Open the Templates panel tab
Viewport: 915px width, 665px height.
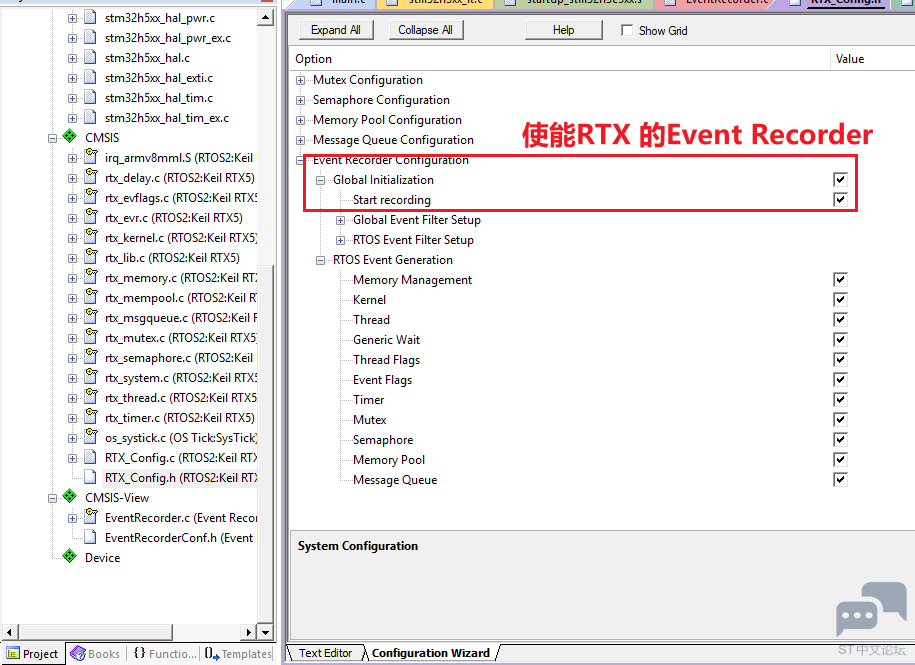[238, 653]
